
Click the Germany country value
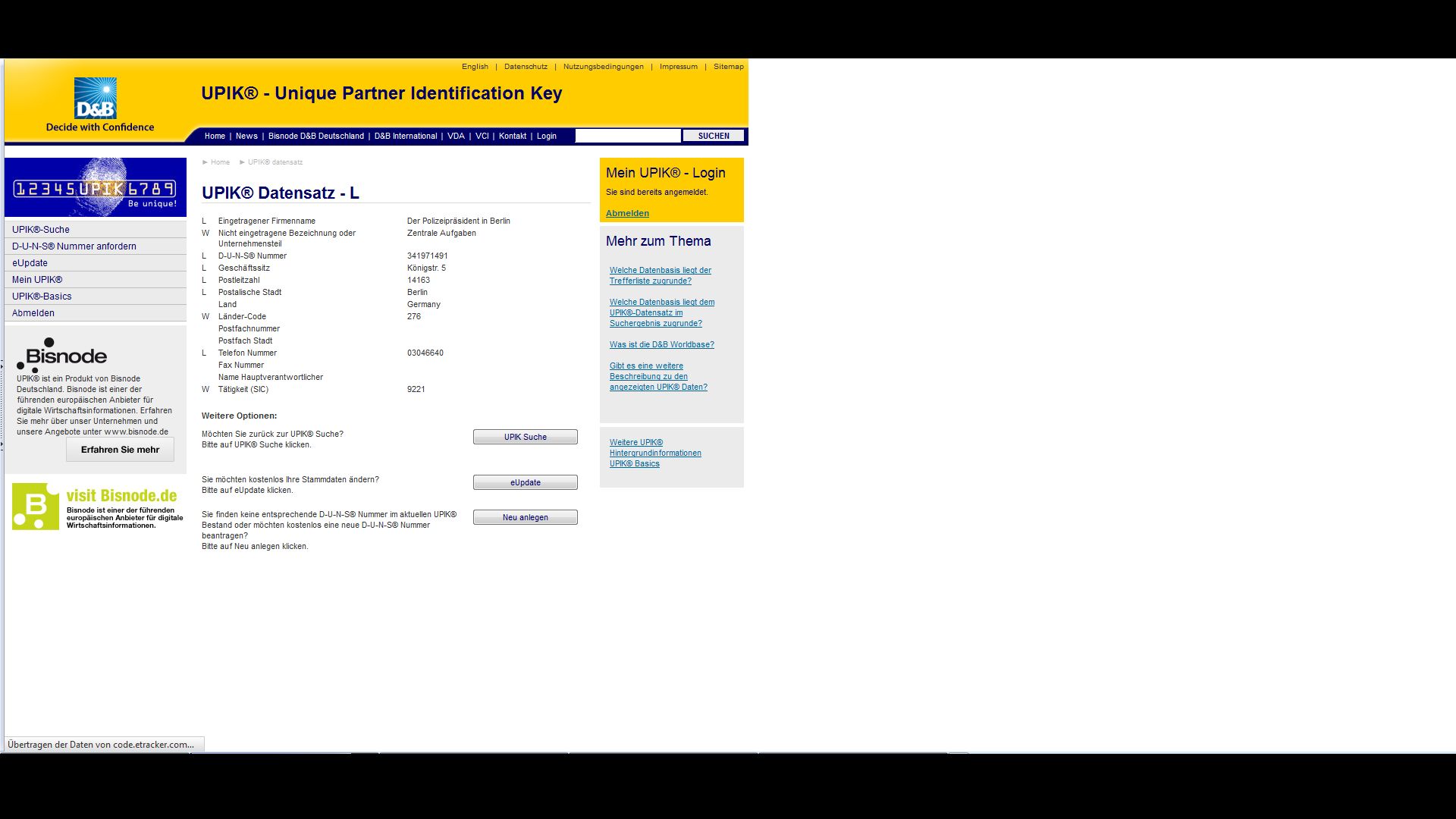coord(423,305)
